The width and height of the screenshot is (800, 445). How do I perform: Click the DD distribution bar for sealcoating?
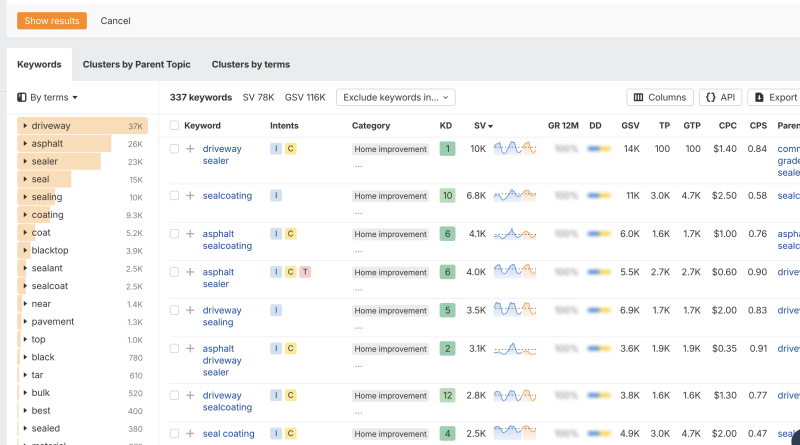(599, 196)
